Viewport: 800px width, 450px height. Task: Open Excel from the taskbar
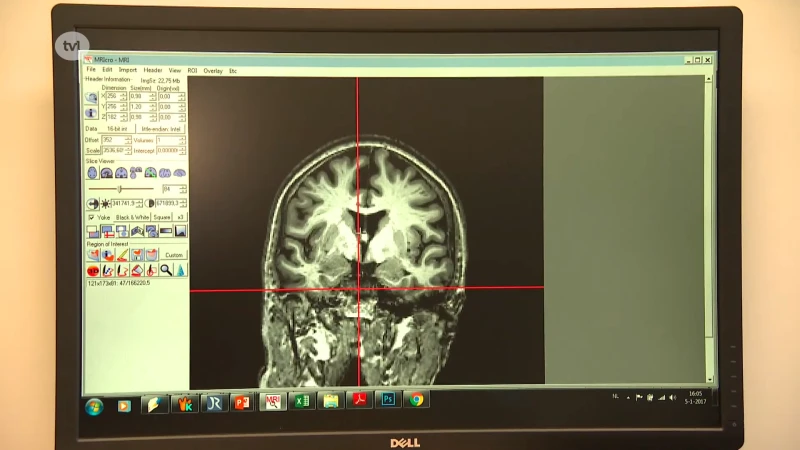point(302,402)
